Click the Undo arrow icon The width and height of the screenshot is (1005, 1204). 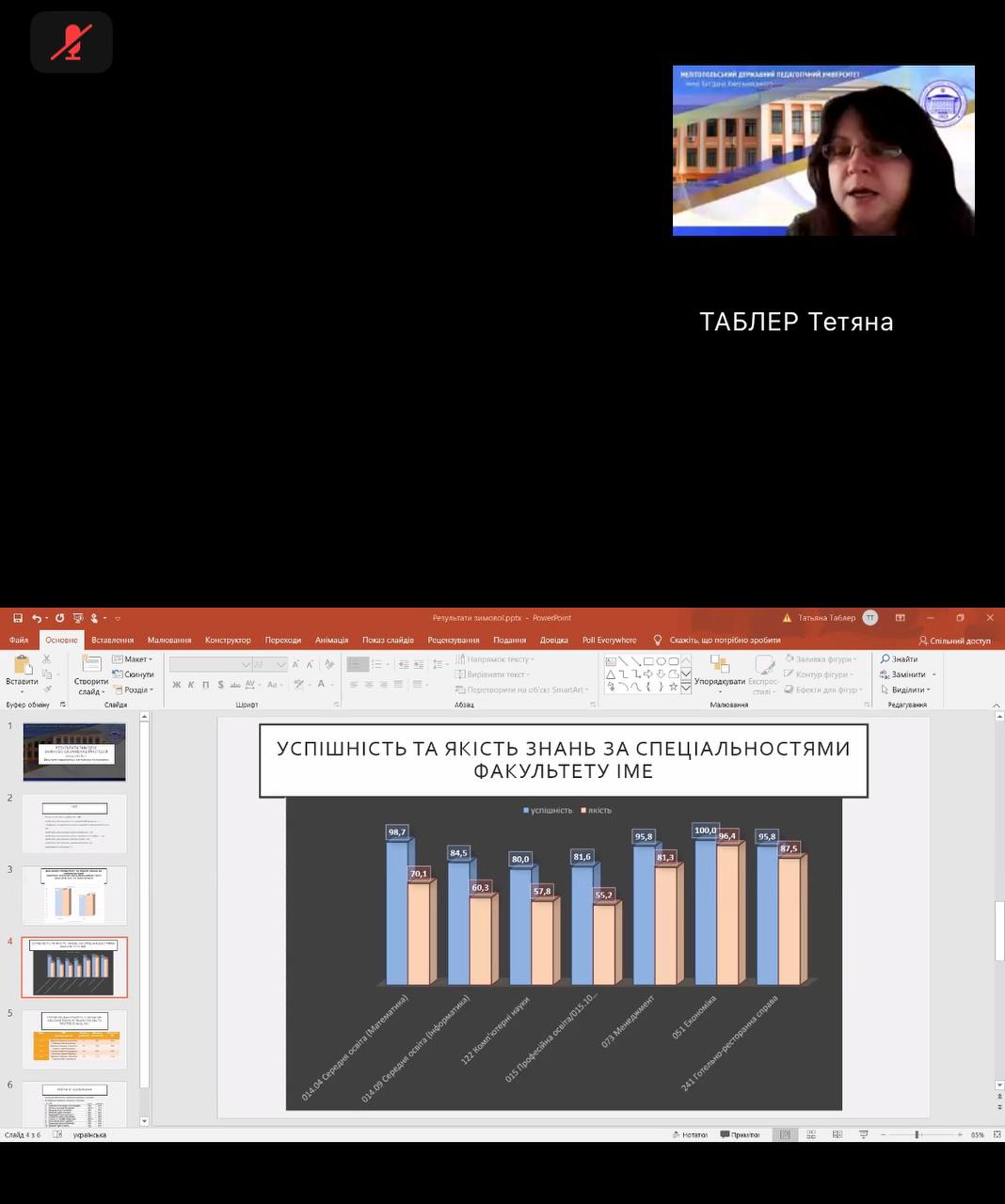36,618
